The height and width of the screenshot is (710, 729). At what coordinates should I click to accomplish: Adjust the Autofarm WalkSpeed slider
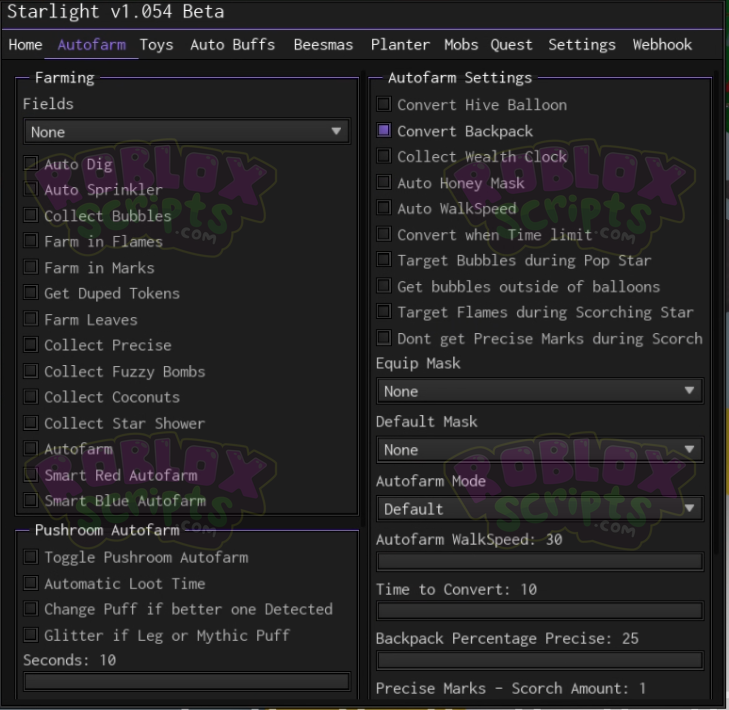(539, 562)
